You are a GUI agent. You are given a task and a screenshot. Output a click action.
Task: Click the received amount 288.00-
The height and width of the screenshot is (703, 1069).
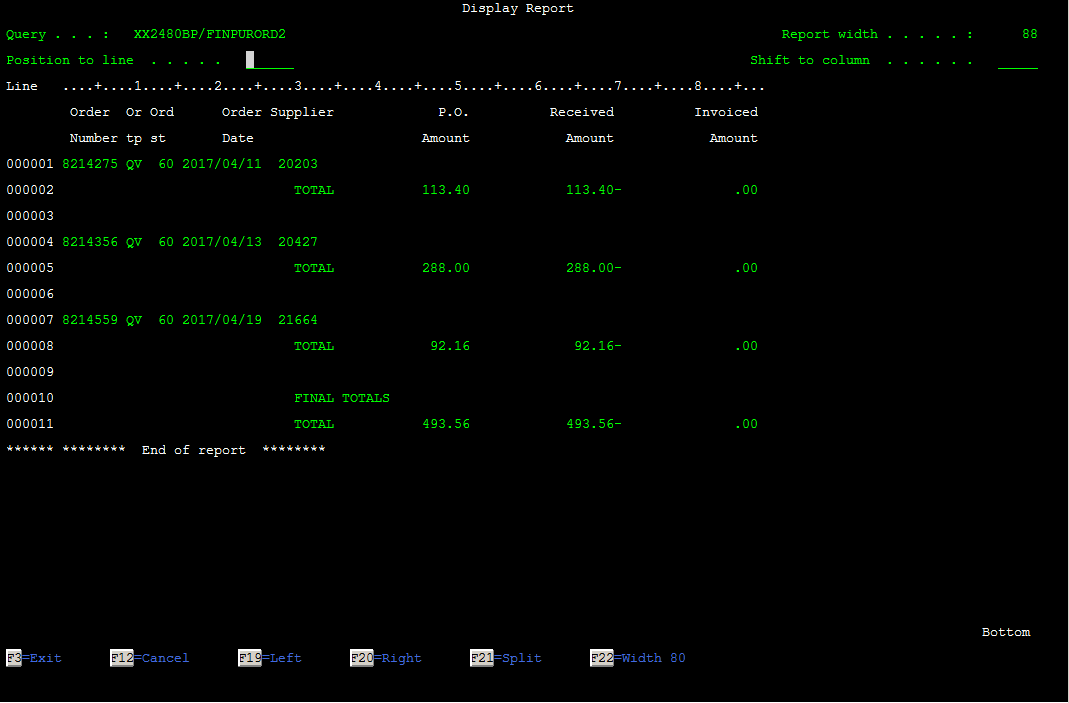click(x=594, y=268)
